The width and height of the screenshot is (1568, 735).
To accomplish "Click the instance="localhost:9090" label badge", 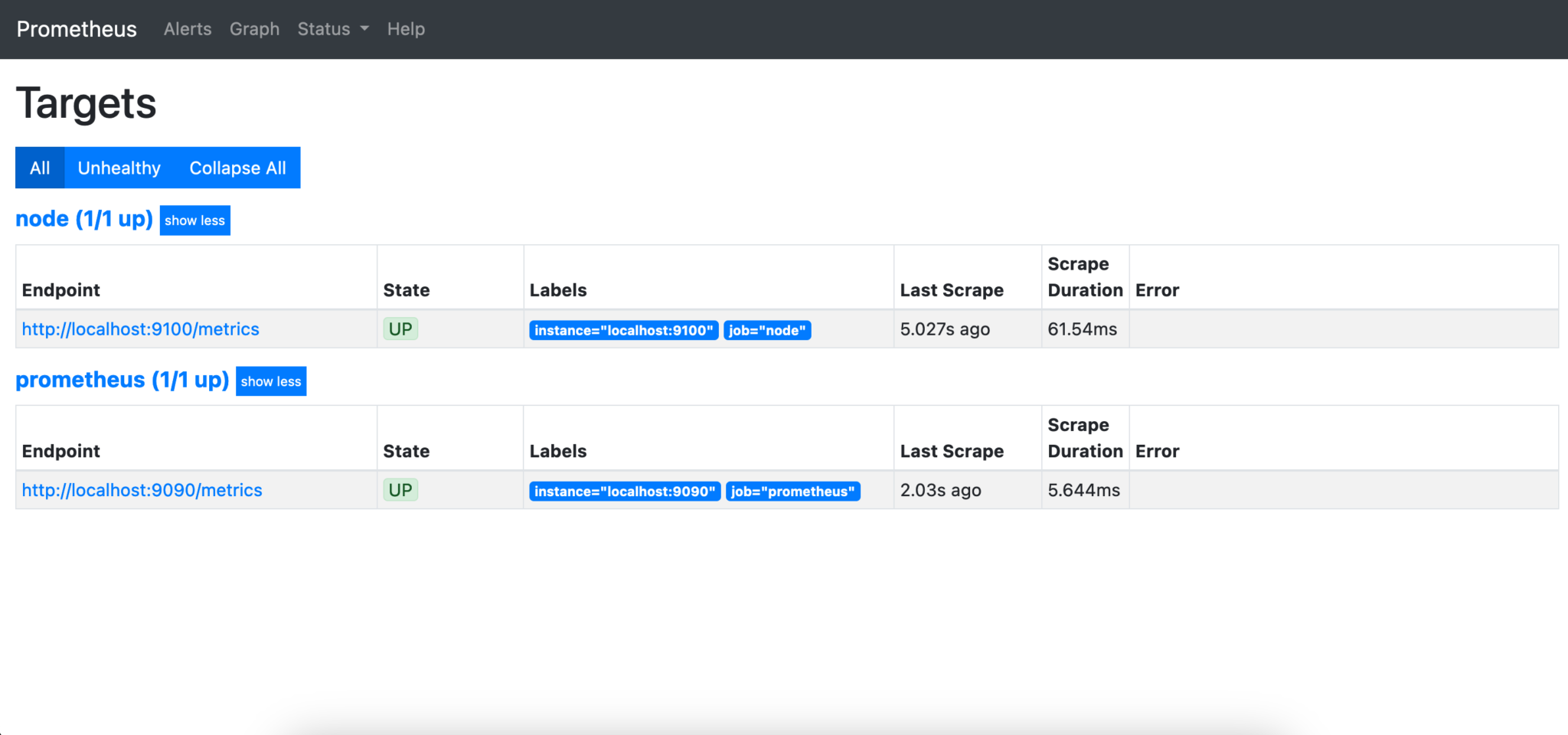I will click(624, 491).
